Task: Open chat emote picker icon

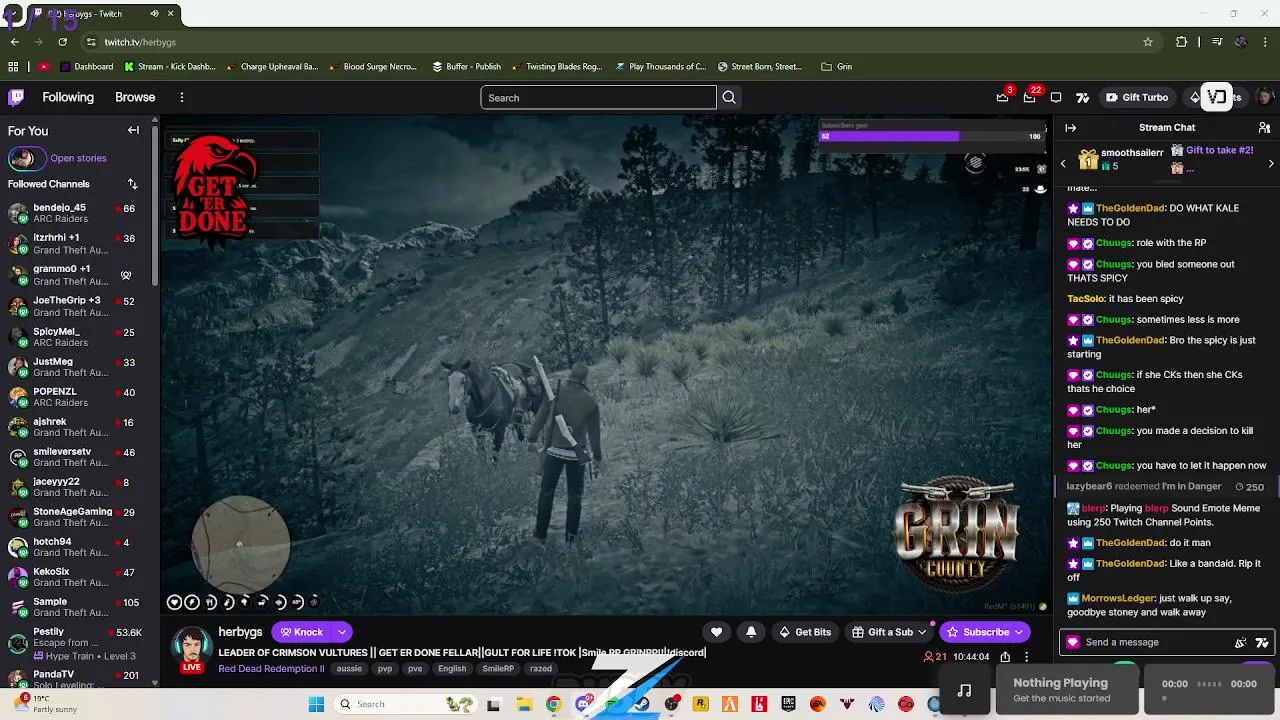Action: 1241,642
